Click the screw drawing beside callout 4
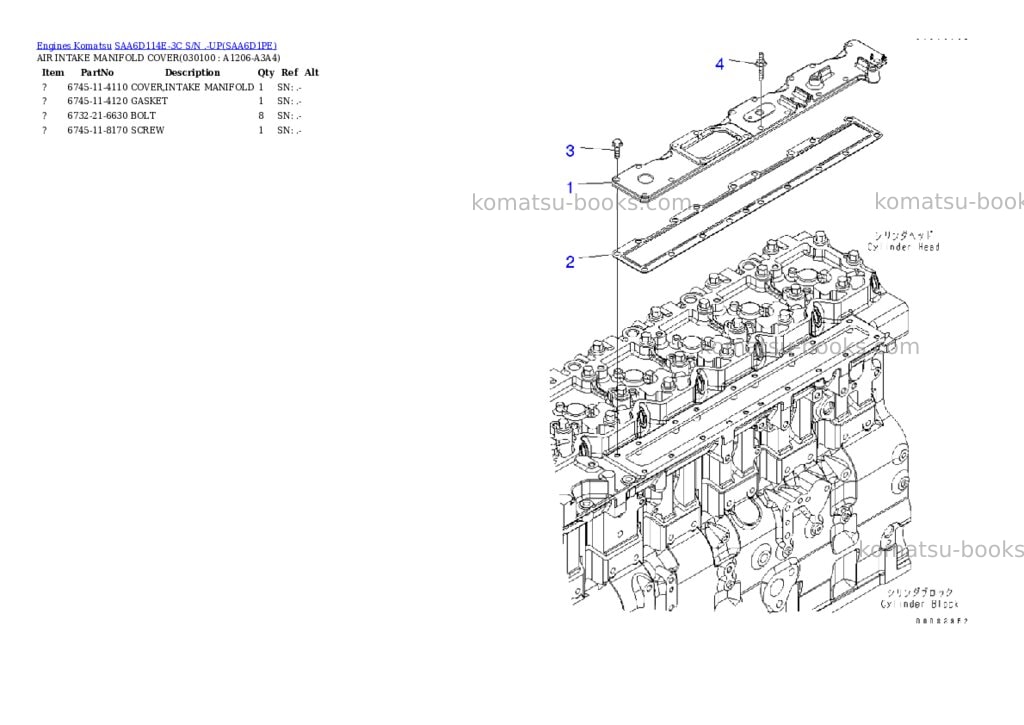The image size is (1024, 725). [761, 66]
